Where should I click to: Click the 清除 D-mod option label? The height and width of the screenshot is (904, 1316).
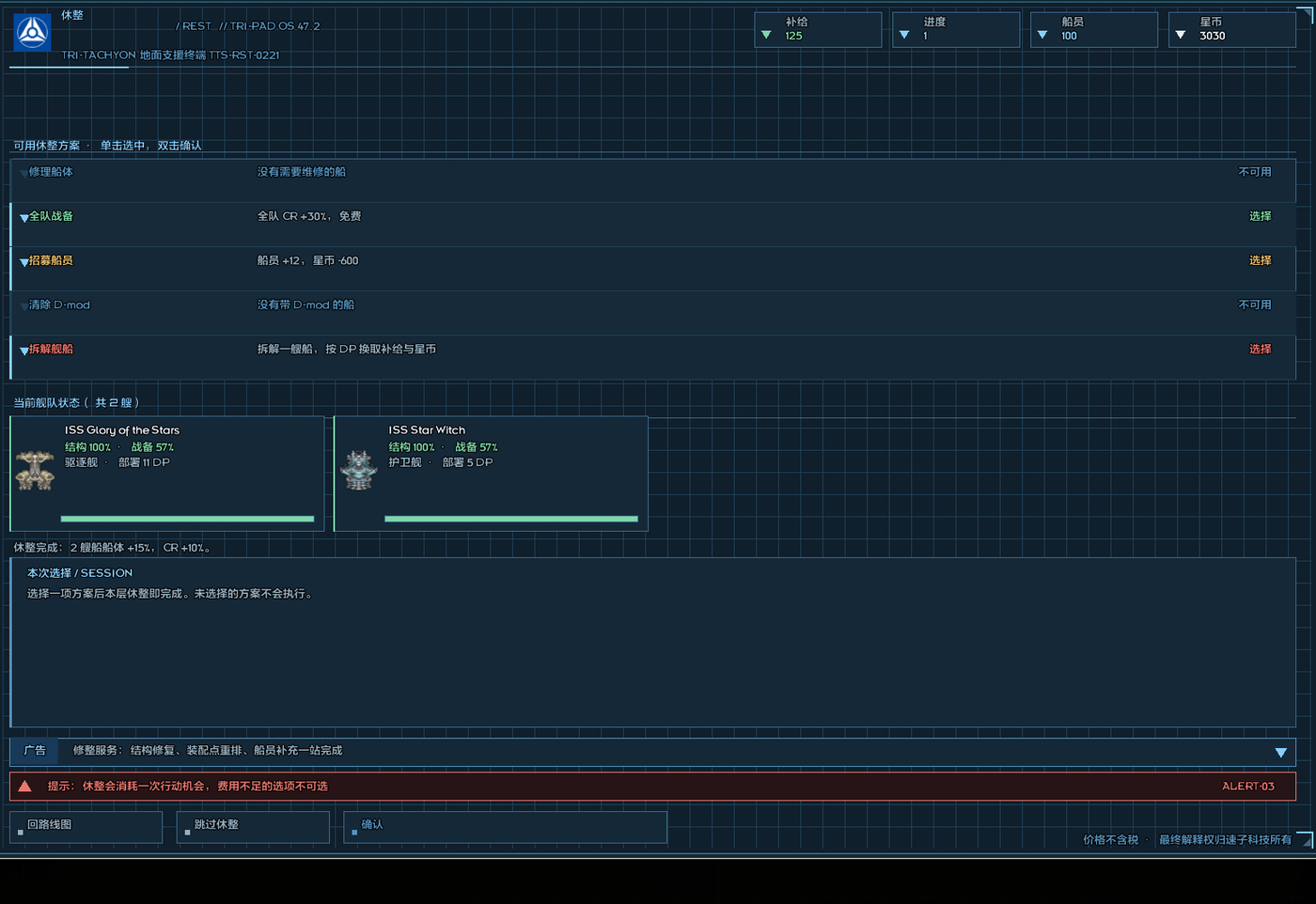59,304
